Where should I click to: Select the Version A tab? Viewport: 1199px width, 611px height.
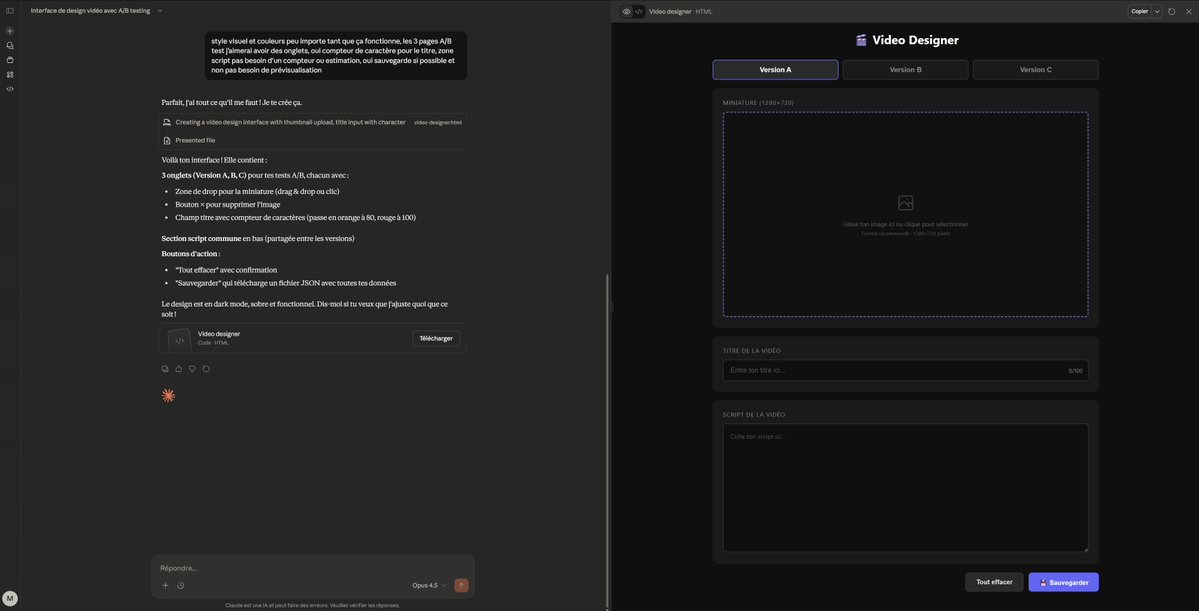point(775,70)
